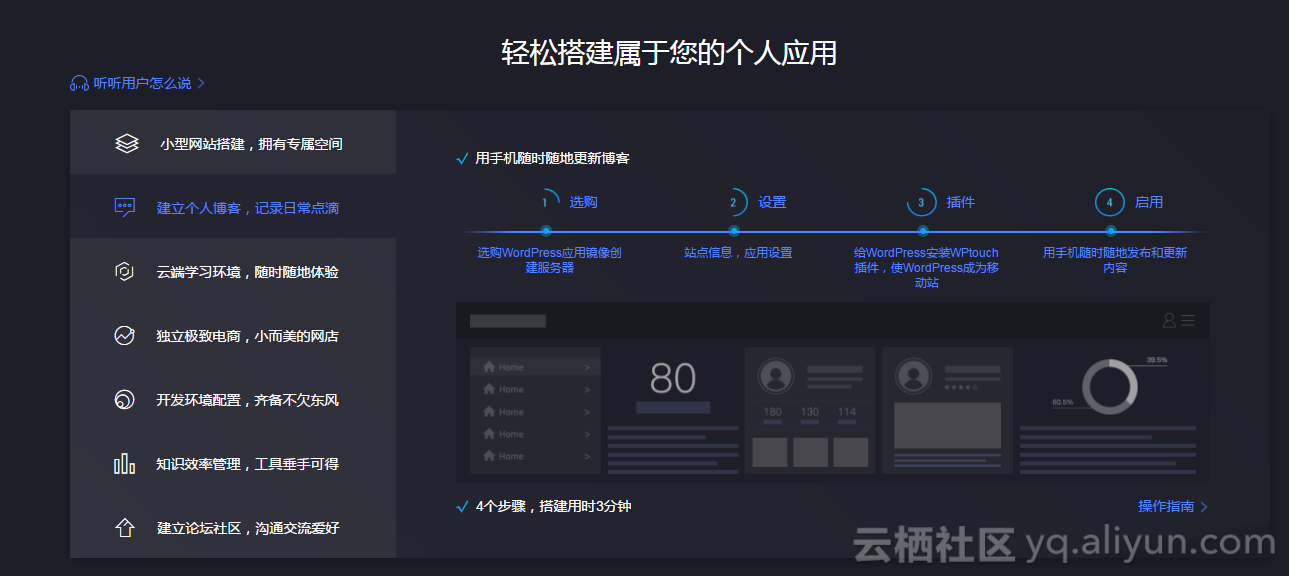Select tab 云端学习环境，随时随地体验

coord(233,271)
